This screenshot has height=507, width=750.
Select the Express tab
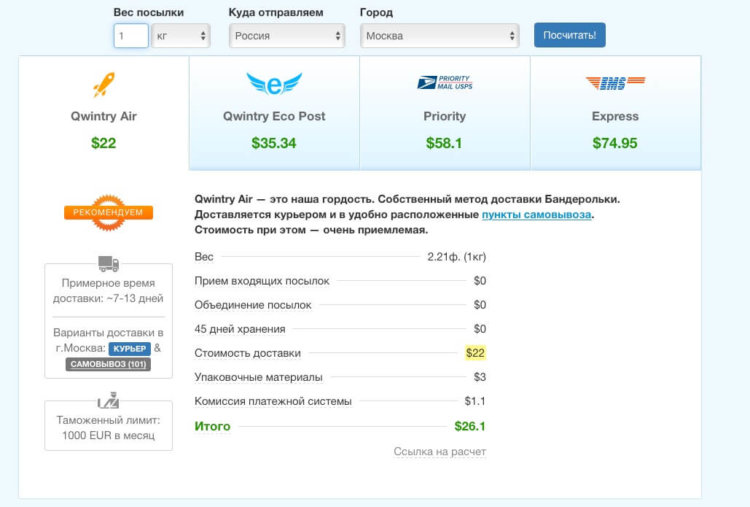616,113
